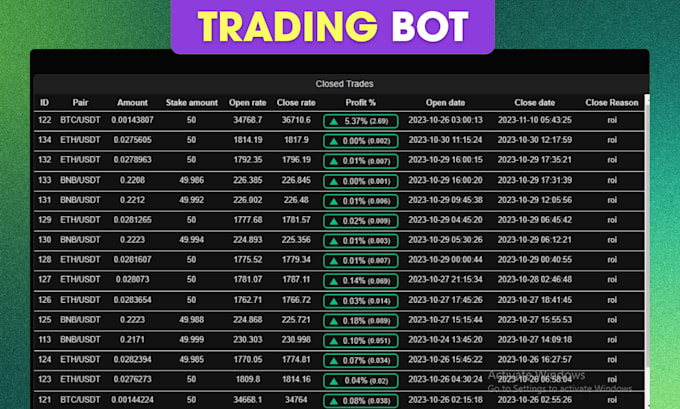The height and width of the screenshot is (409, 680).
Task: Click amount 0.0282394
Action: click(132, 360)
